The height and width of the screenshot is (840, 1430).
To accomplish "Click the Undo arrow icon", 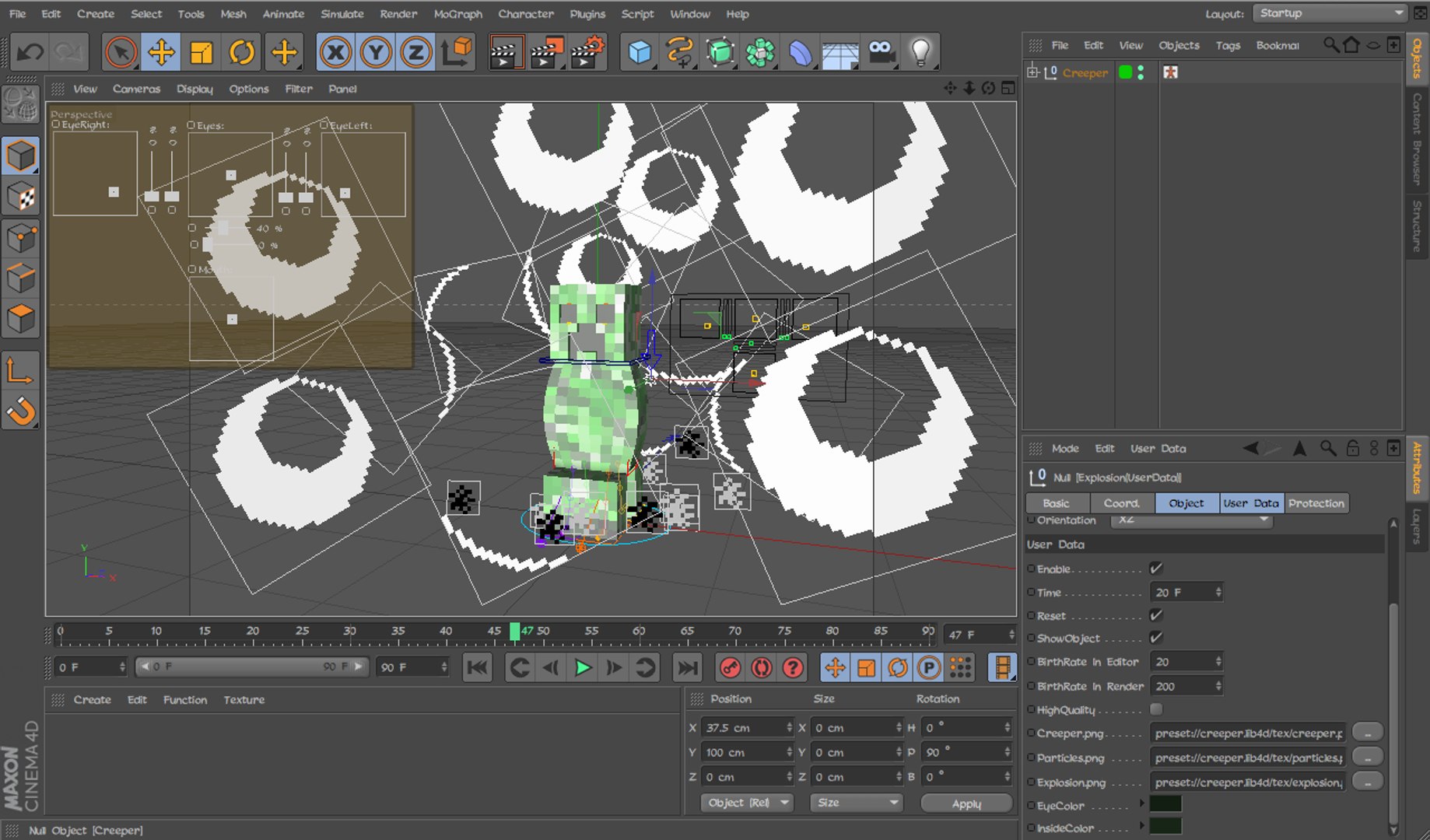I will coord(30,53).
